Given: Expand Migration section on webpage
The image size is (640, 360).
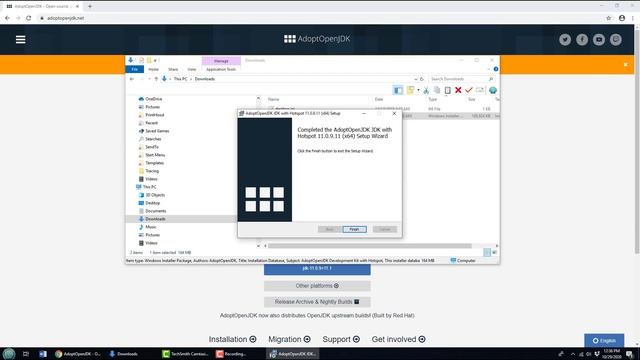Looking at the screenshot, I should tap(289, 339).
